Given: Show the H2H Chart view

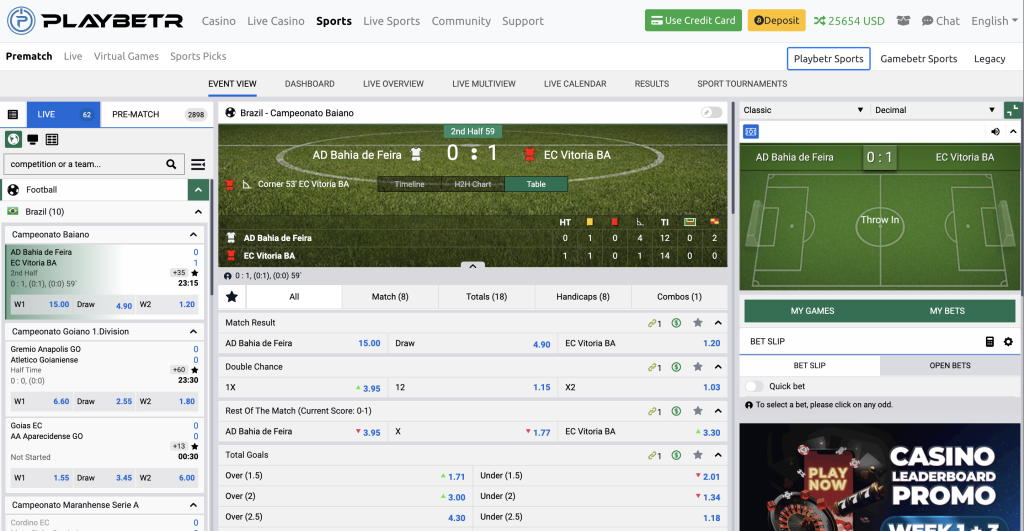Looking at the screenshot, I should (472, 184).
